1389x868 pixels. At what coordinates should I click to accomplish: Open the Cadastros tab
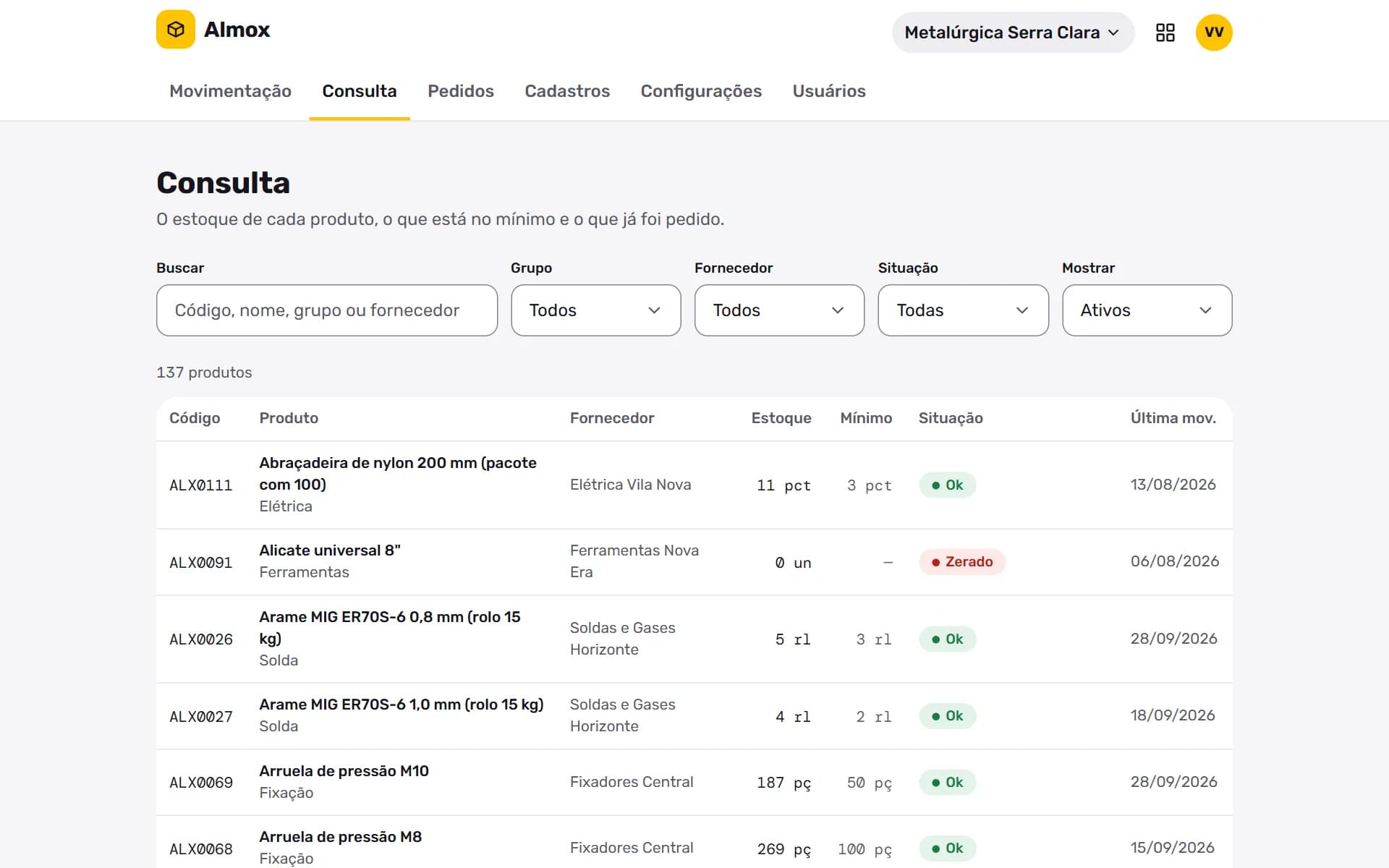567,91
